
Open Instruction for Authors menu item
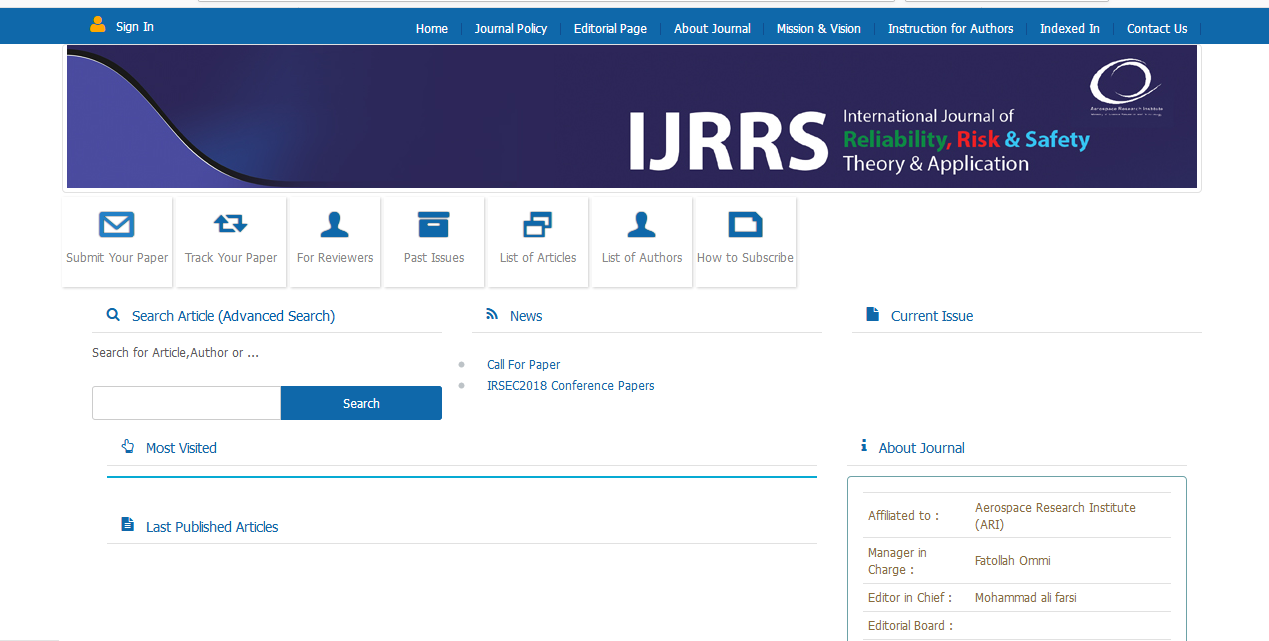[x=951, y=29]
